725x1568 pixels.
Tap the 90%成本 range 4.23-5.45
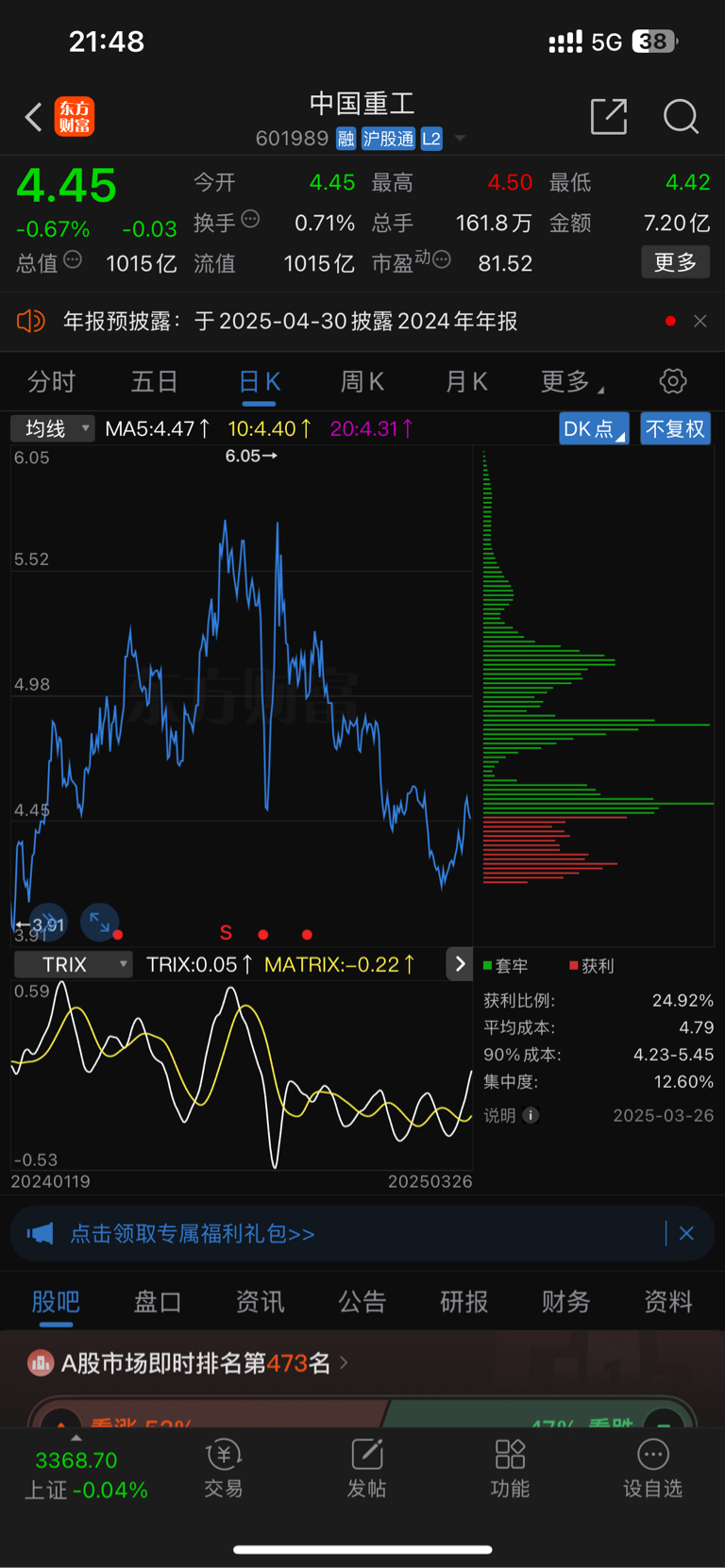[673, 1055]
